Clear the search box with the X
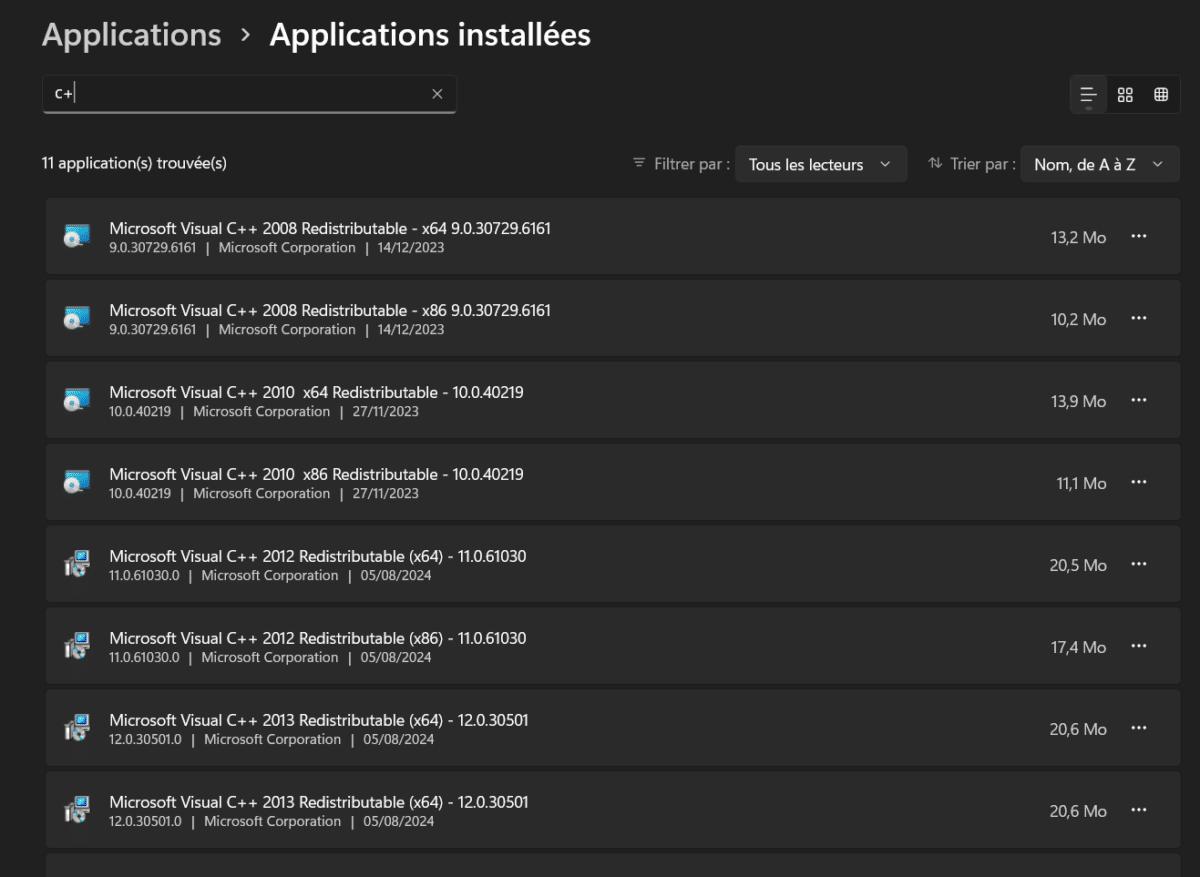Viewport: 1200px width, 877px height. click(437, 94)
